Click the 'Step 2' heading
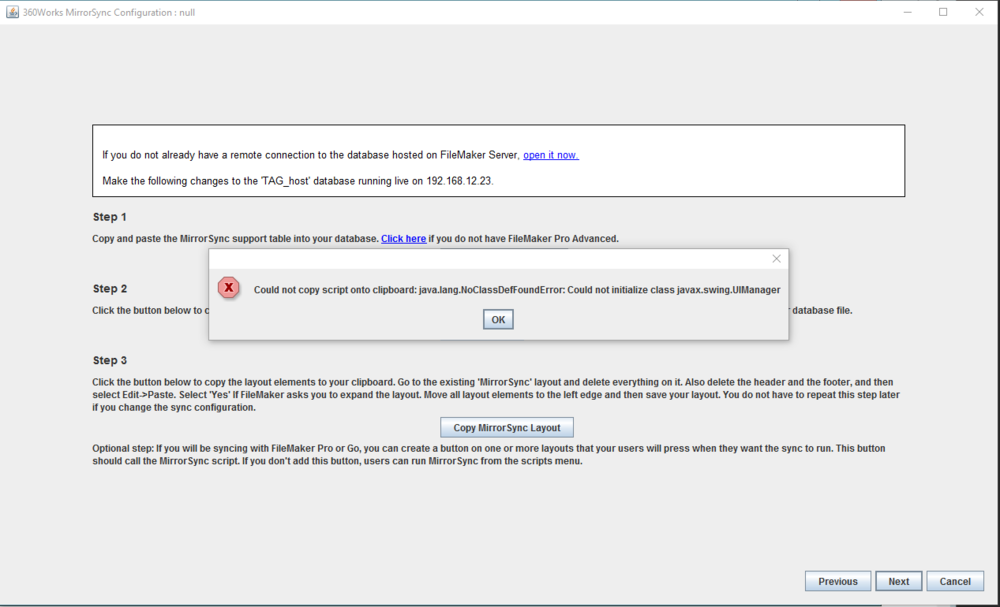This screenshot has width=1000, height=607. pos(110,289)
